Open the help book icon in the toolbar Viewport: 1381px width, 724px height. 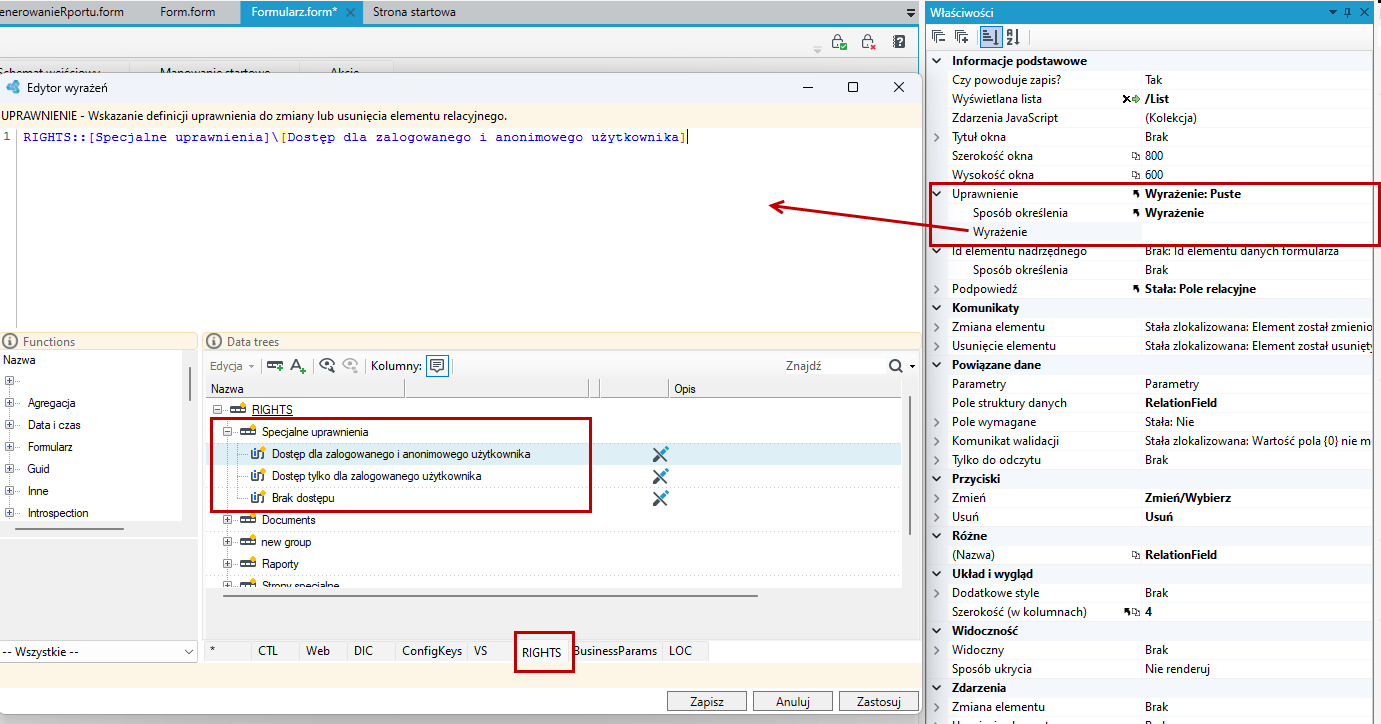click(899, 42)
